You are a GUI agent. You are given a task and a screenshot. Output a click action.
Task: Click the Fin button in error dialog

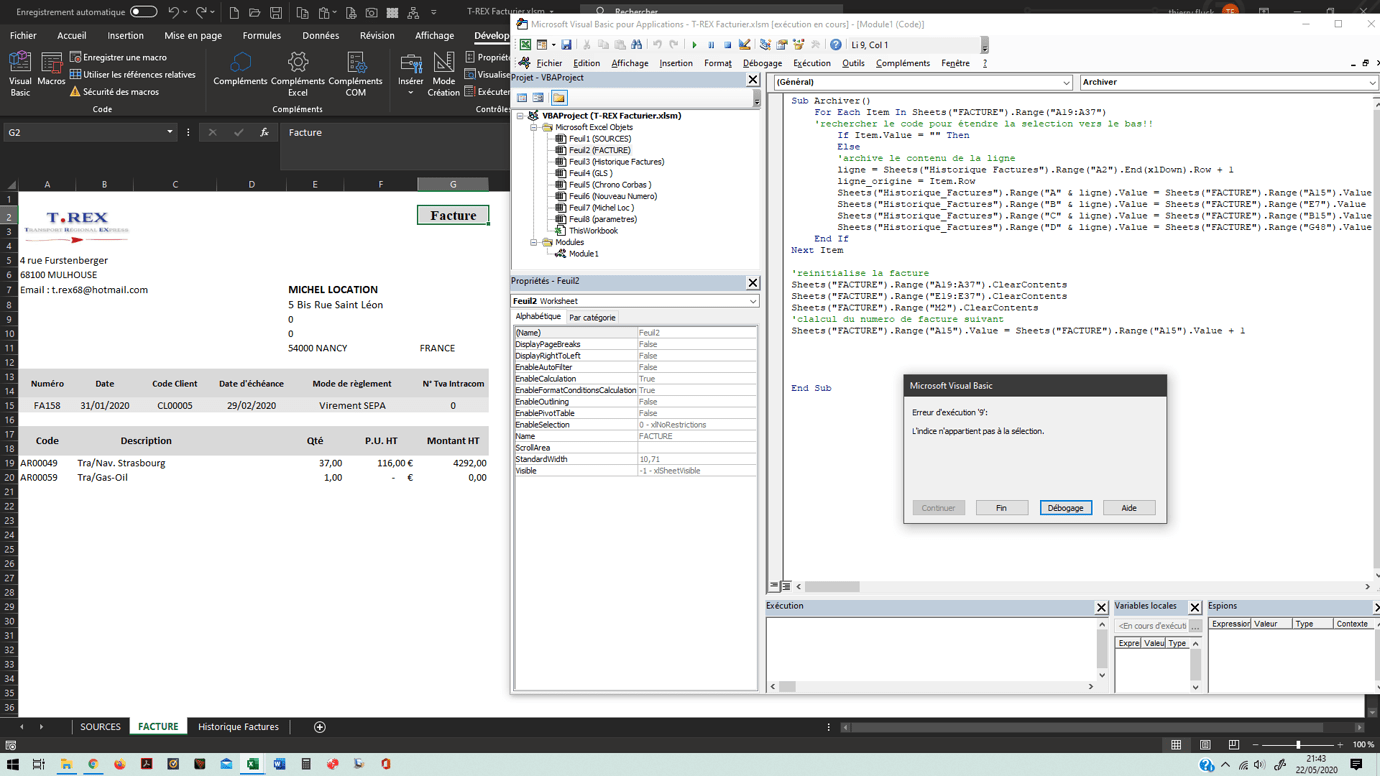(x=1001, y=508)
